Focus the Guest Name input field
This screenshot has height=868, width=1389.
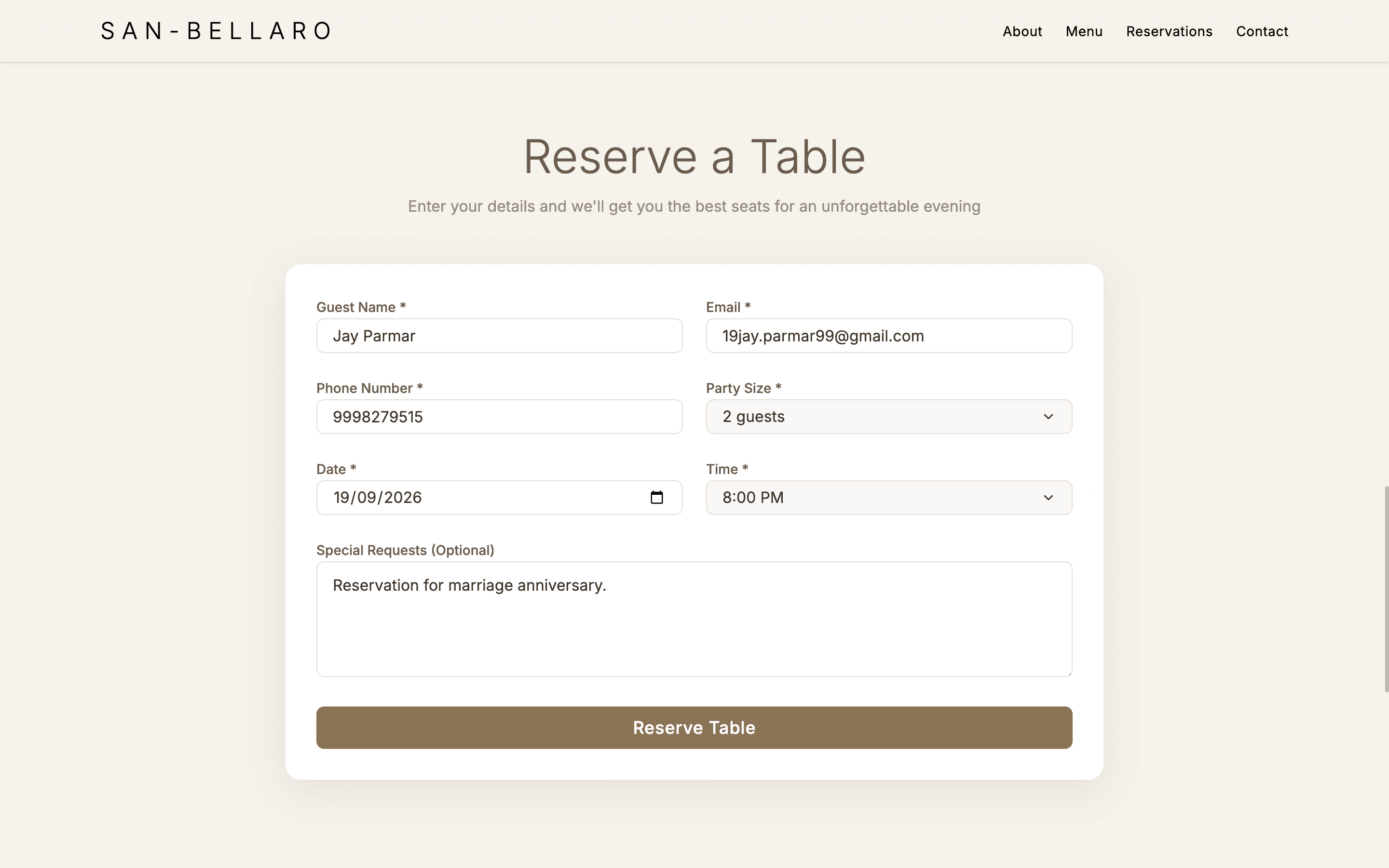click(499, 336)
